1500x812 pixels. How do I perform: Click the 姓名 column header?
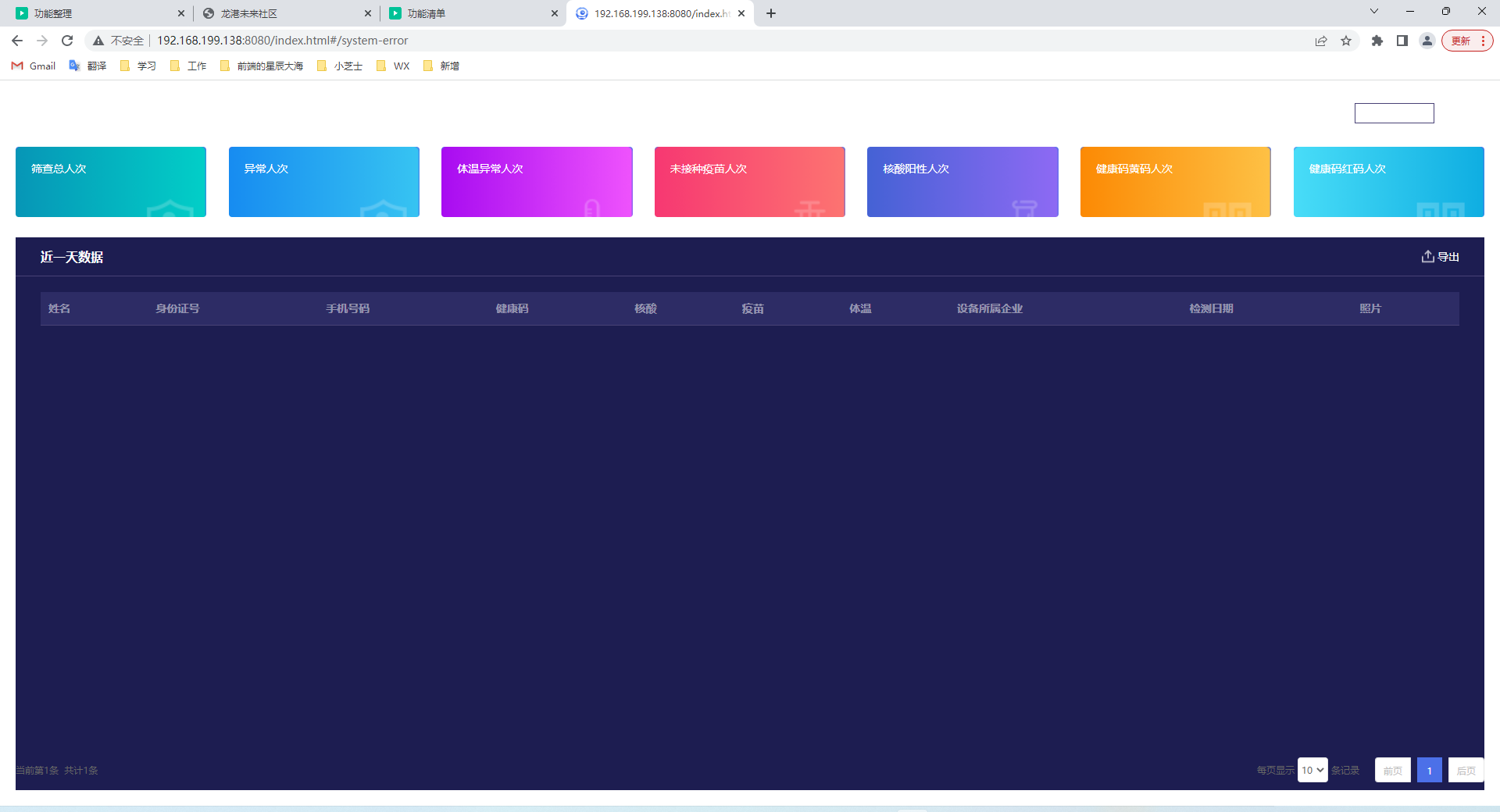pos(59,308)
